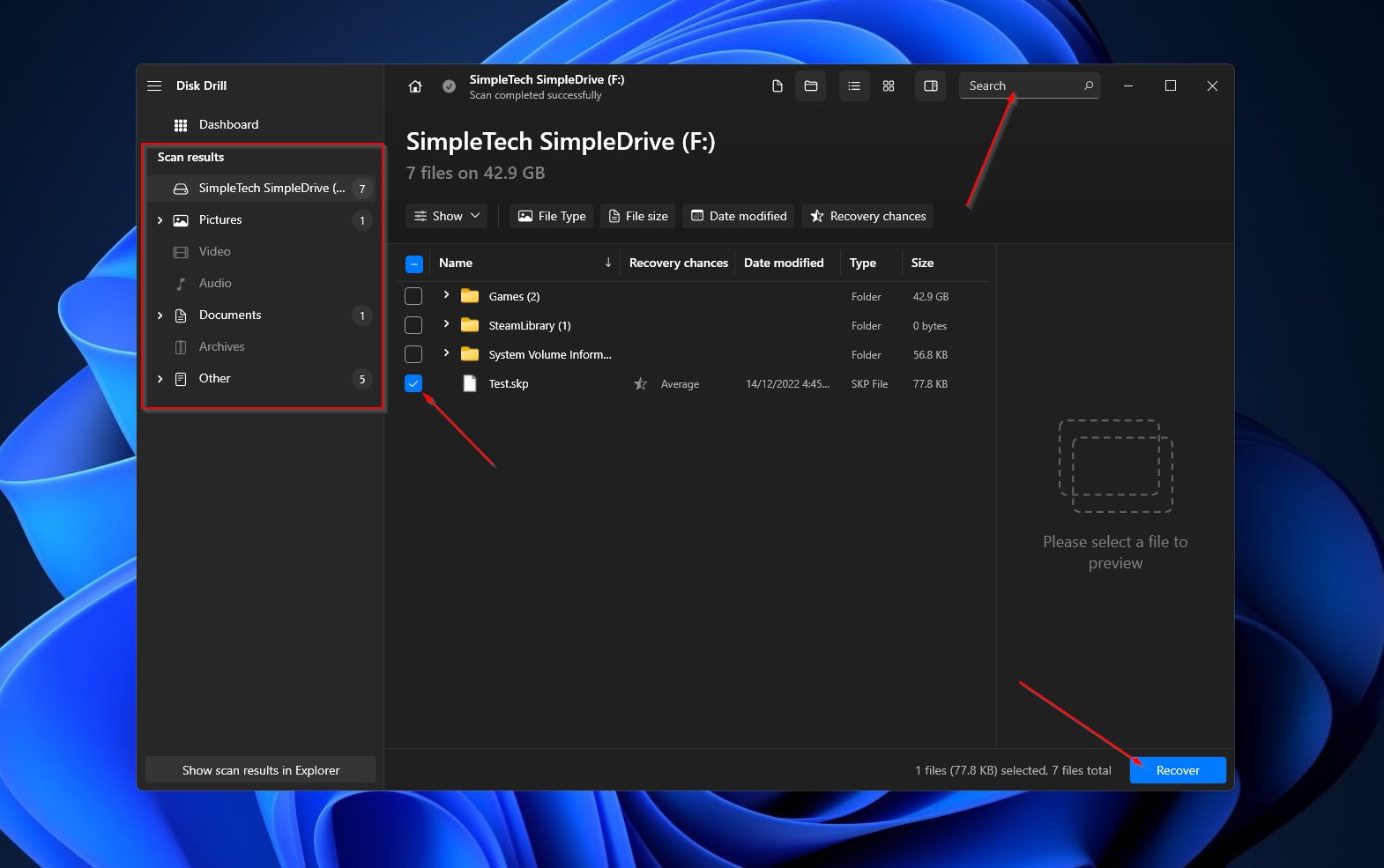Expand the SteamLibrary folder row
1384x868 pixels.
[x=446, y=324]
